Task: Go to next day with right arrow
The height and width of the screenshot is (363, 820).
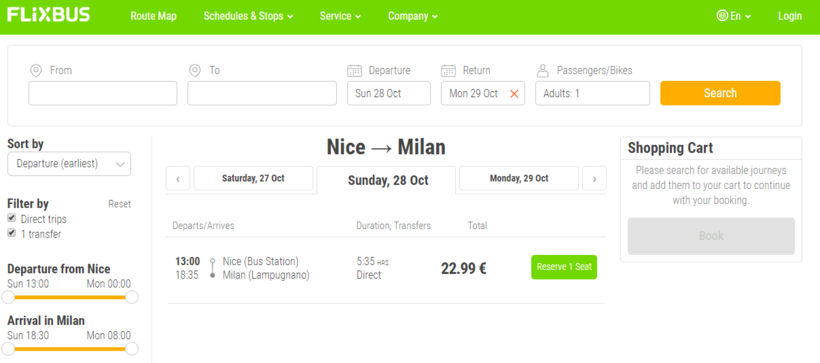Action: click(x=595, y=178)
